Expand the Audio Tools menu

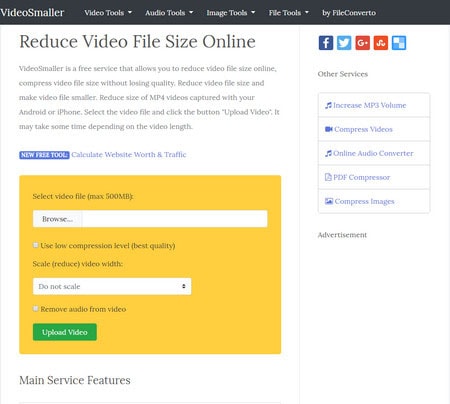(169, 13)
